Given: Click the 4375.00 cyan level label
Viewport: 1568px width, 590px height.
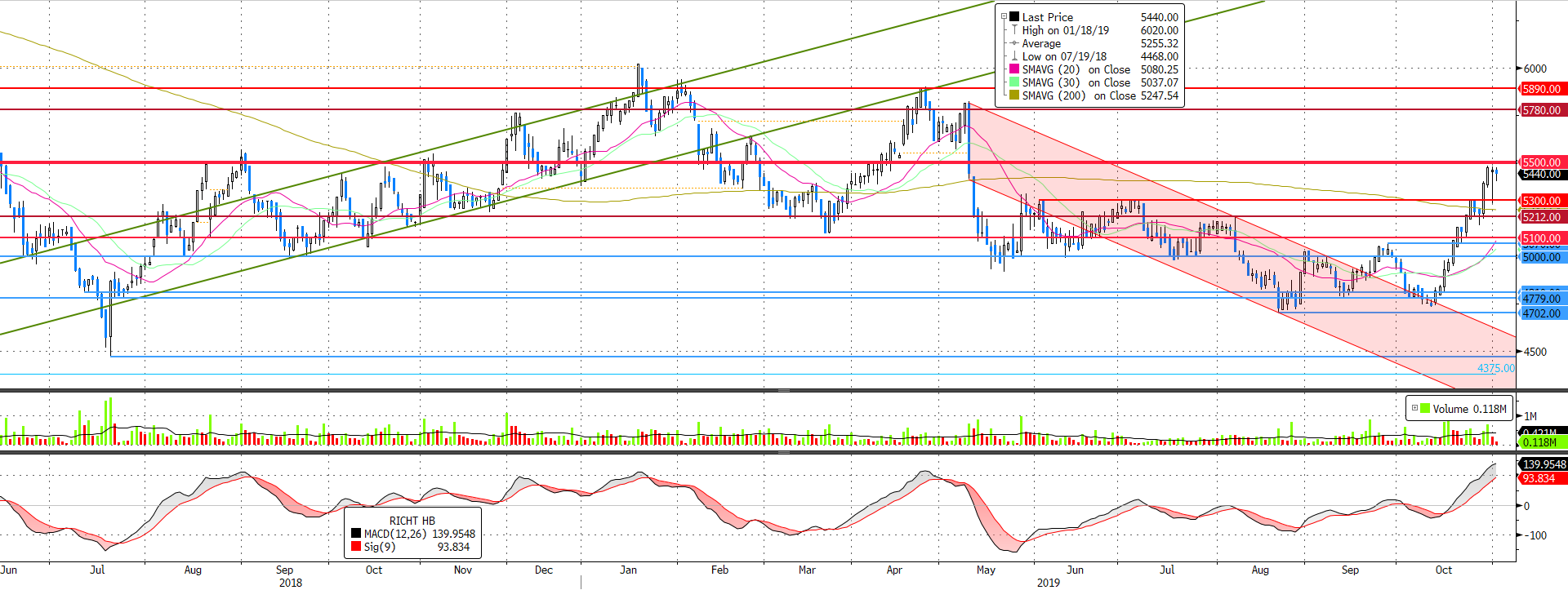Looking at the screenshot, I should (1495, 368).
